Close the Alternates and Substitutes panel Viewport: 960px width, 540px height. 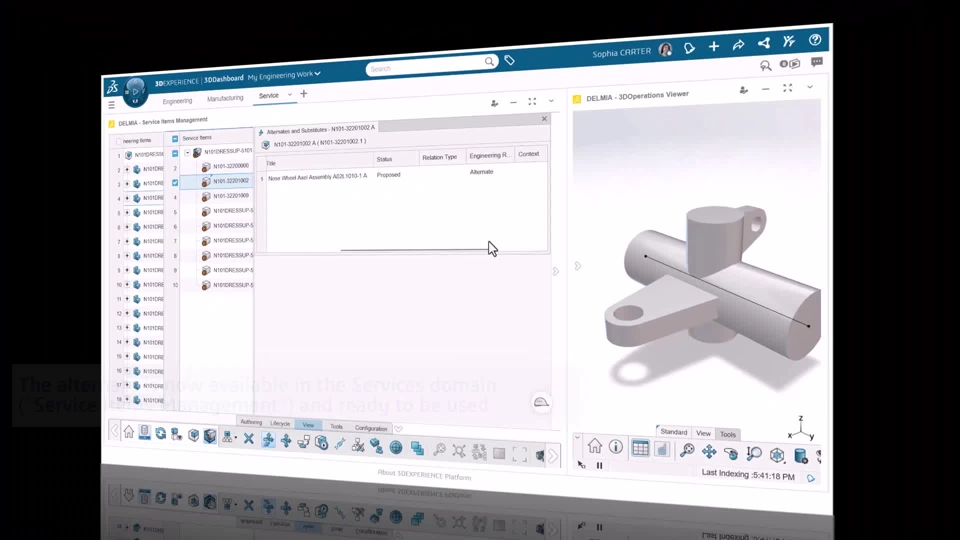click(544, 119)
